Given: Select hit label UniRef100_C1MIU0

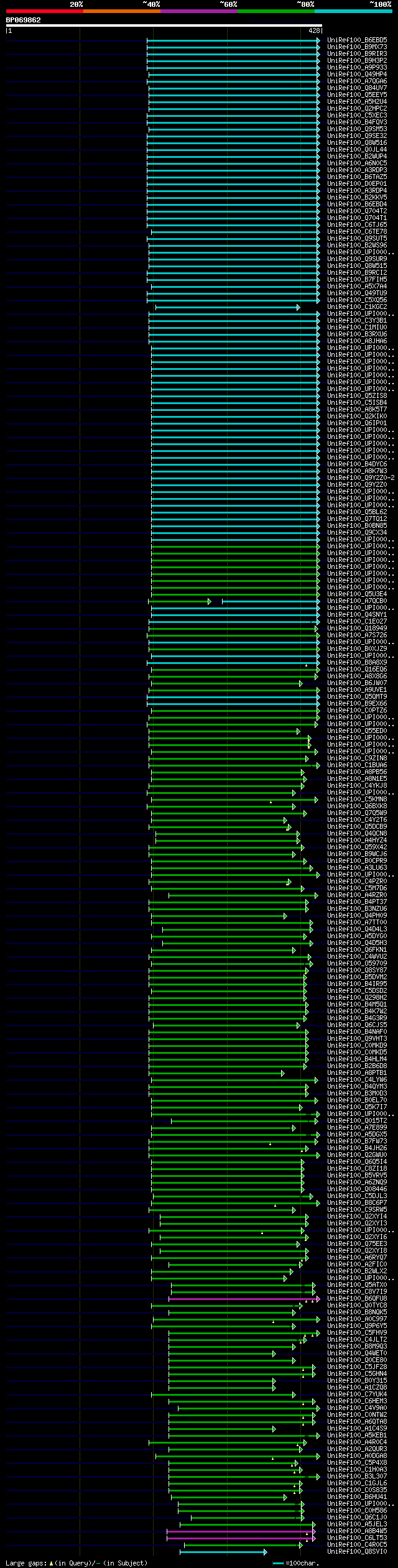Looking at the screenshot, I should 357,328.
